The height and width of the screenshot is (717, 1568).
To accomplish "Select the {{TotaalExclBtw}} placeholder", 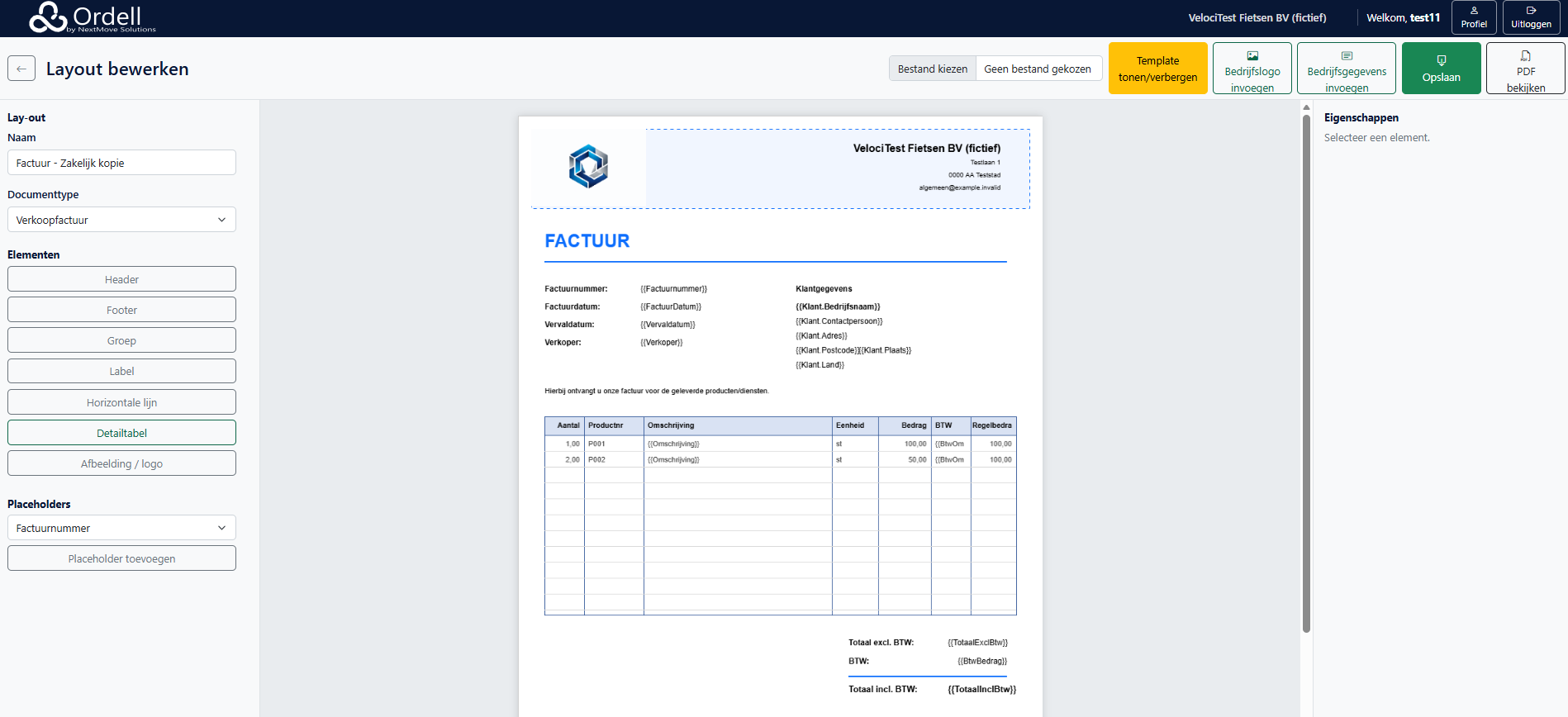I will pyautogui.click(x=977, y=643).
